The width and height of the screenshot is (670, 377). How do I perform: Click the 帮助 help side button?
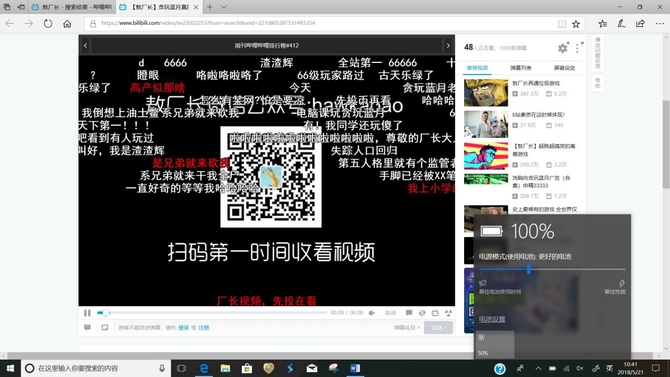(x=598, y=82)
